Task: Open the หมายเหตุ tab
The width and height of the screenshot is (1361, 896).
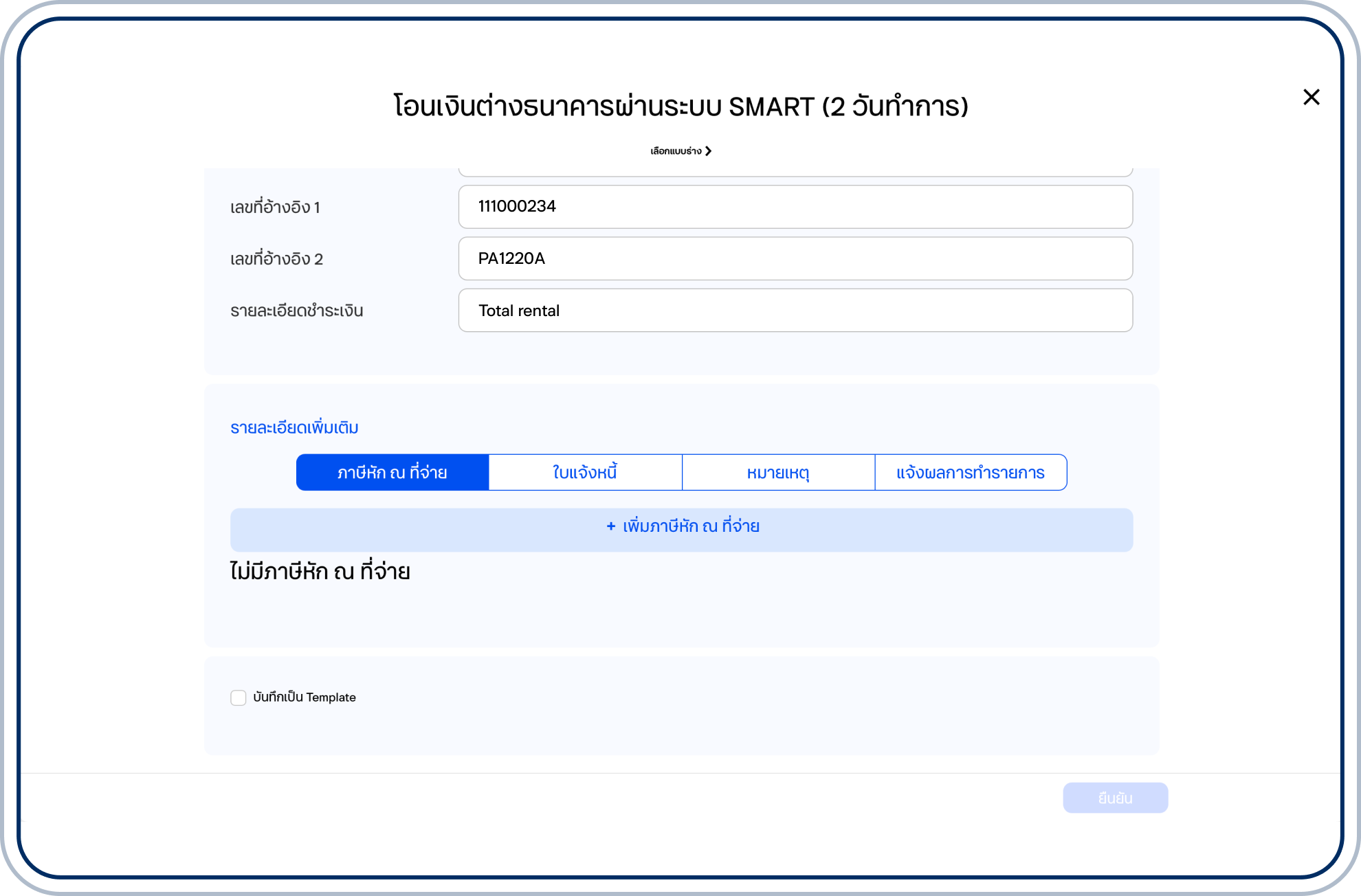Action: pos(778,473)
